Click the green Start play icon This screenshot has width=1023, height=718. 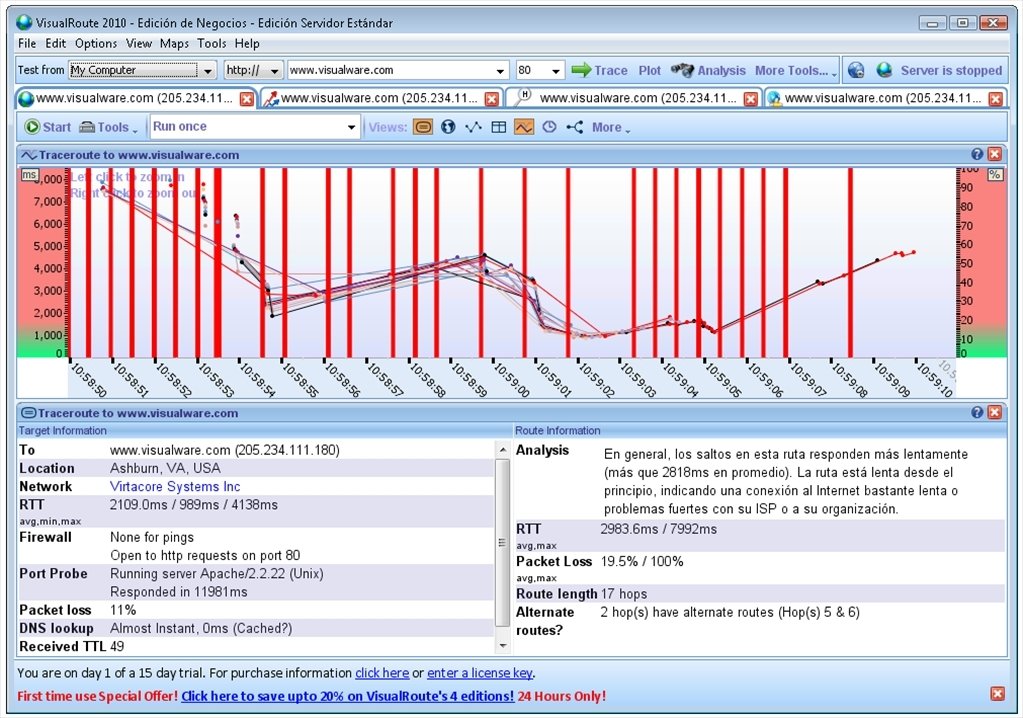32,127
